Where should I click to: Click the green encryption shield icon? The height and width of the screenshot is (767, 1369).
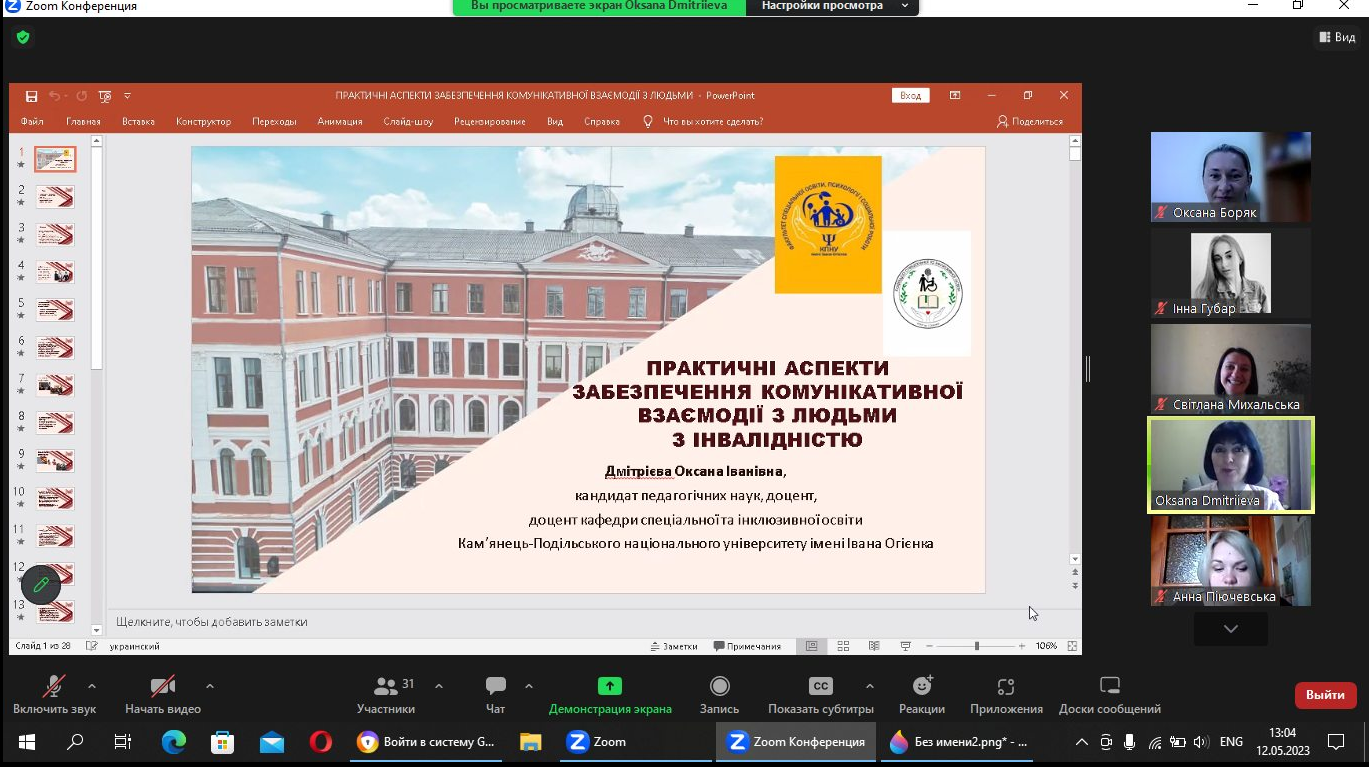22,37
